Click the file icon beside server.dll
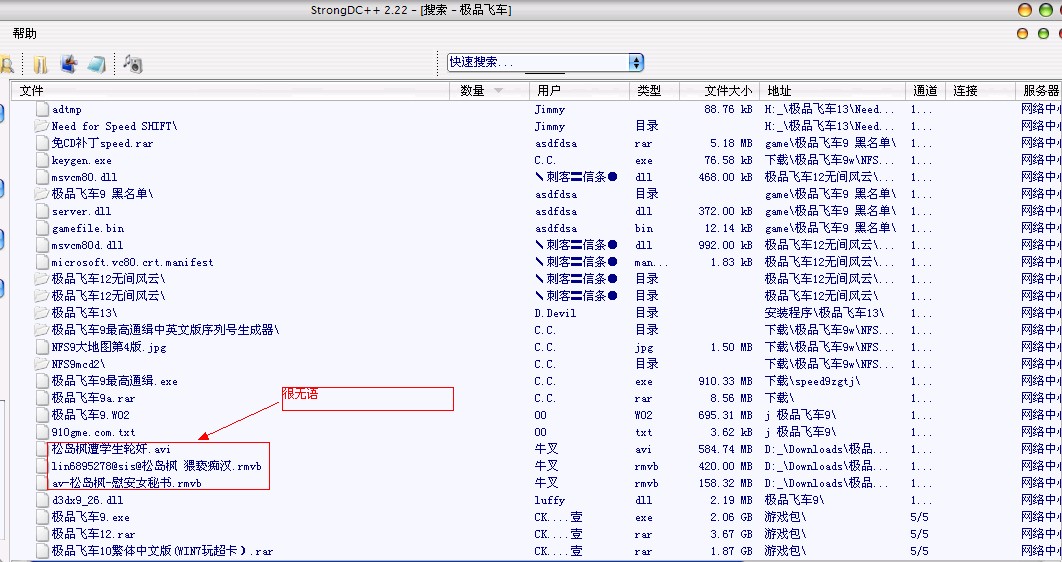1062x562 pixels. (x=42, y=211)
